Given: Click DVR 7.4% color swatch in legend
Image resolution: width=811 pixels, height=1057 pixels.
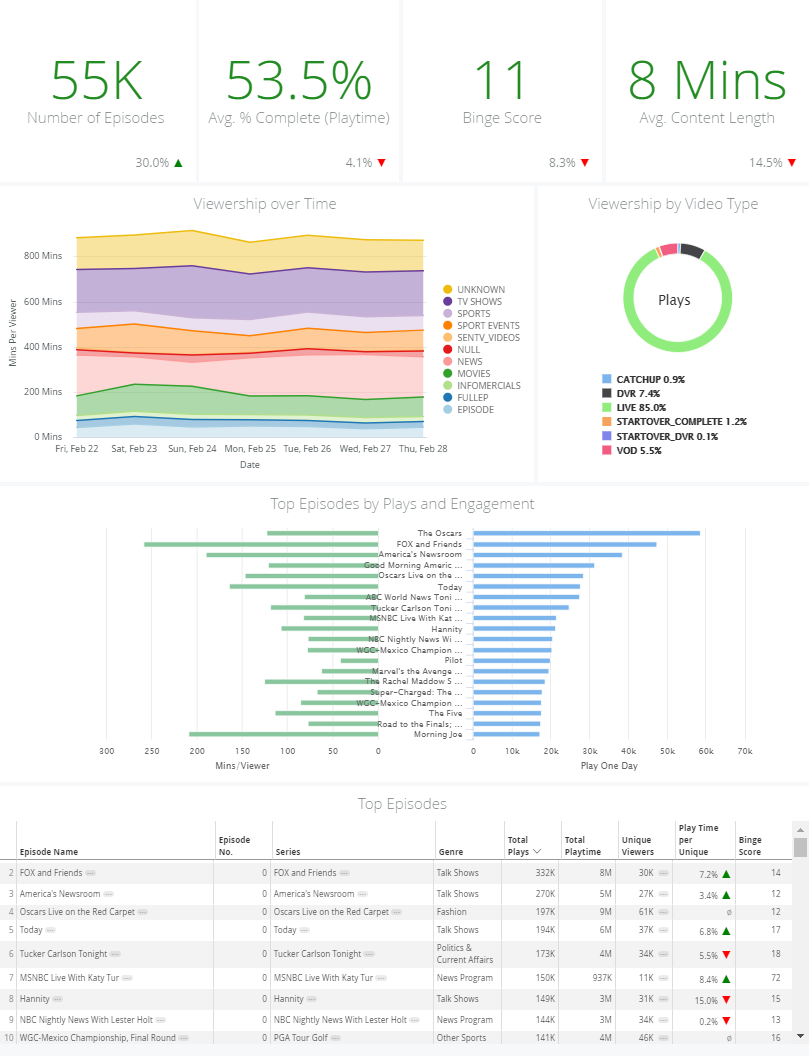Looking at the screenshot, I should 607,394.
